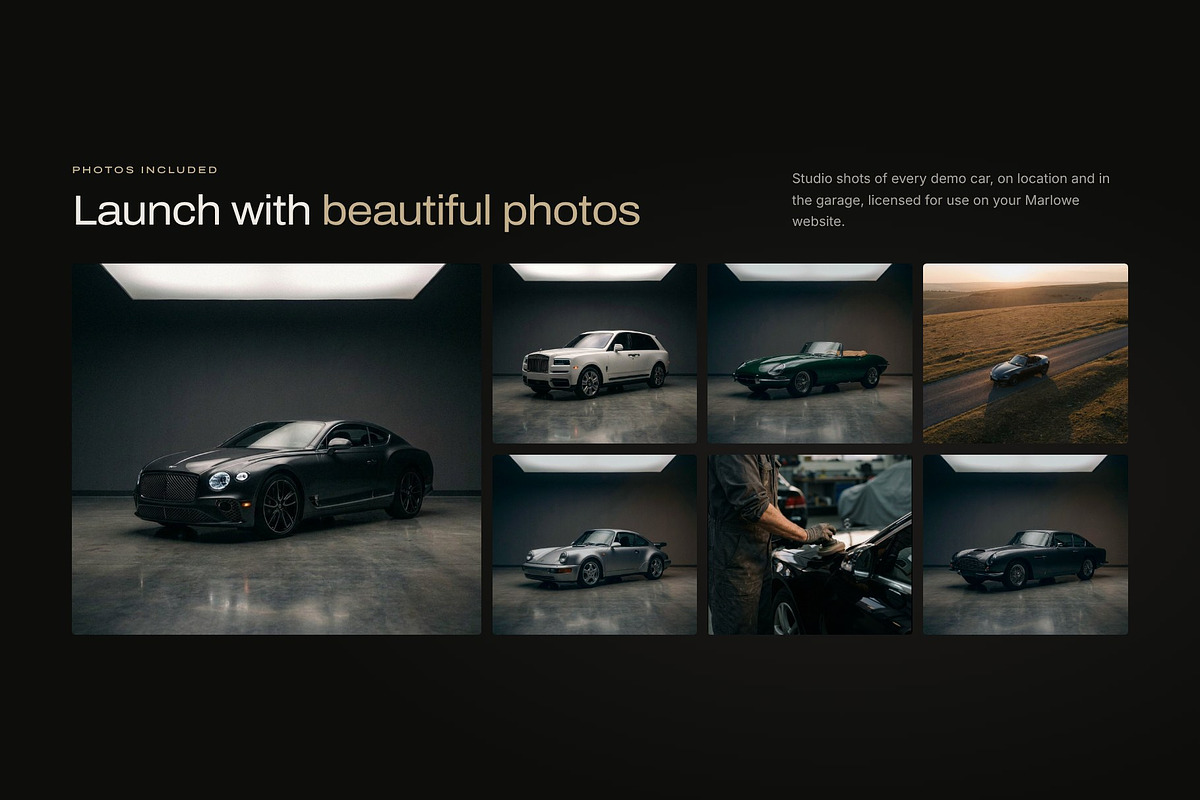The height and width of the screenshot is (800, 1200).
Task: Select the dark classic Aston Martin photo
Action: tap(1025, 545)
